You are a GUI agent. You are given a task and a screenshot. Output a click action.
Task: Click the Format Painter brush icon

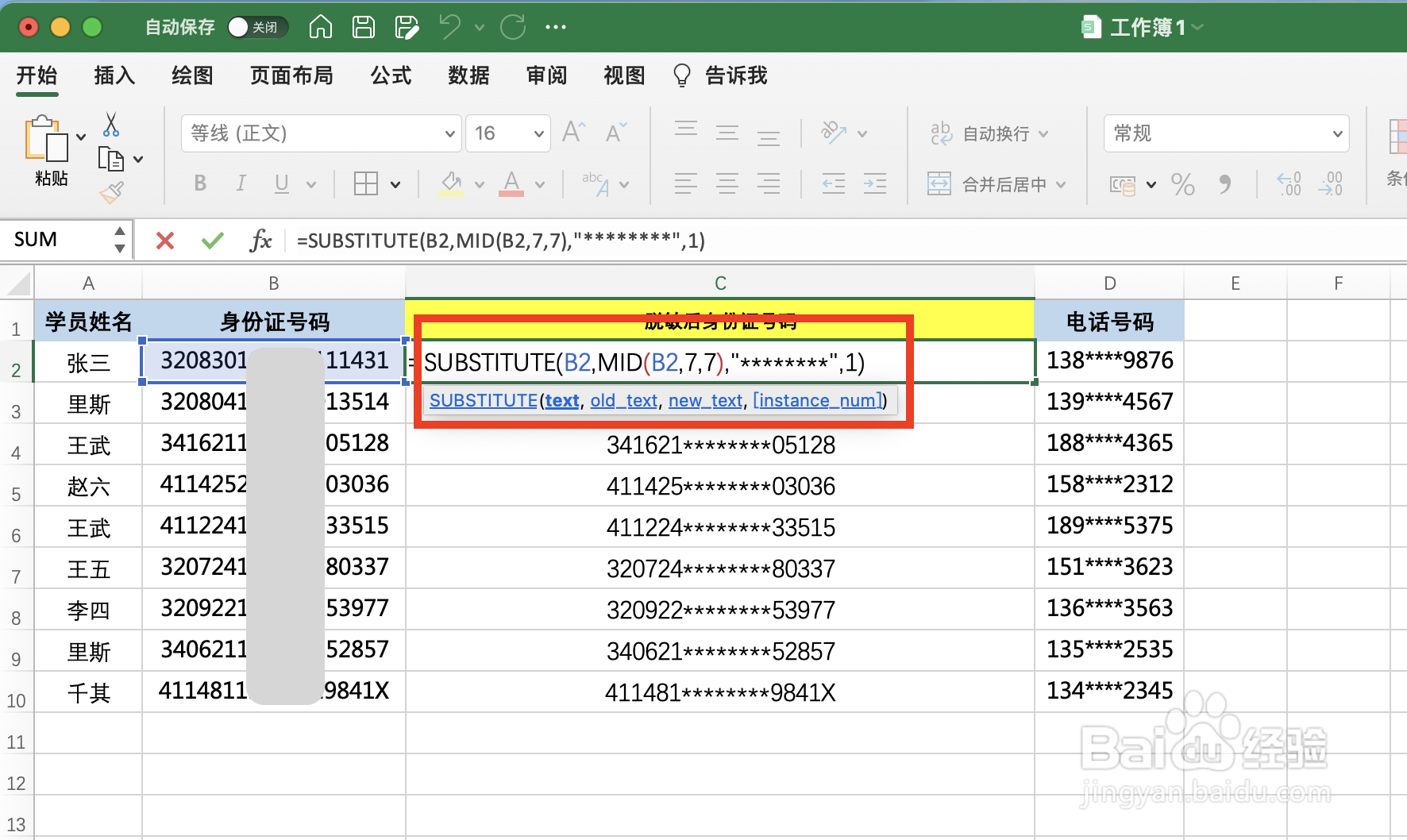click(x=111, y=192)
